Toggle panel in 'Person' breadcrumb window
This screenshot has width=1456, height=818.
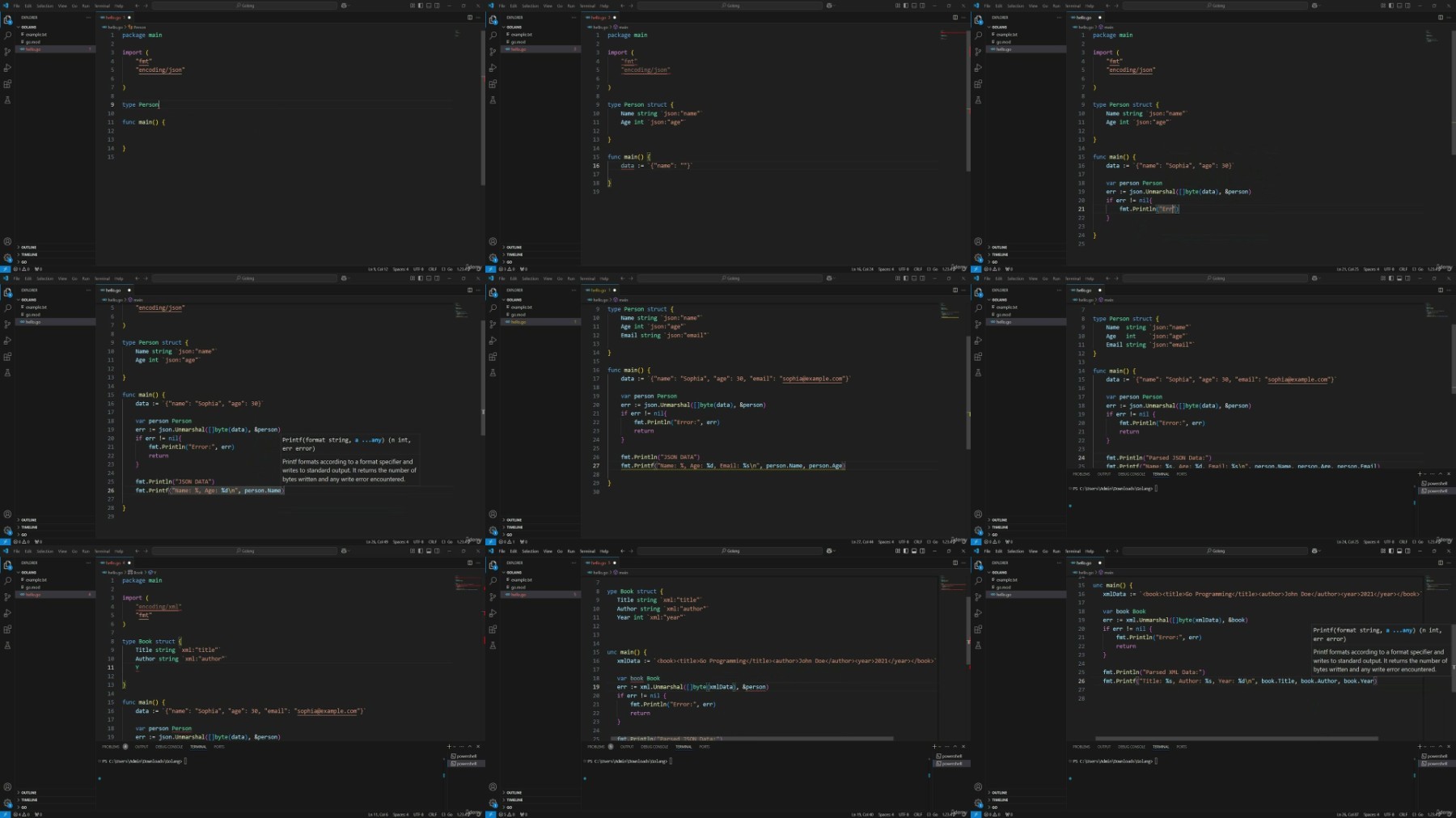coord(429,6)
